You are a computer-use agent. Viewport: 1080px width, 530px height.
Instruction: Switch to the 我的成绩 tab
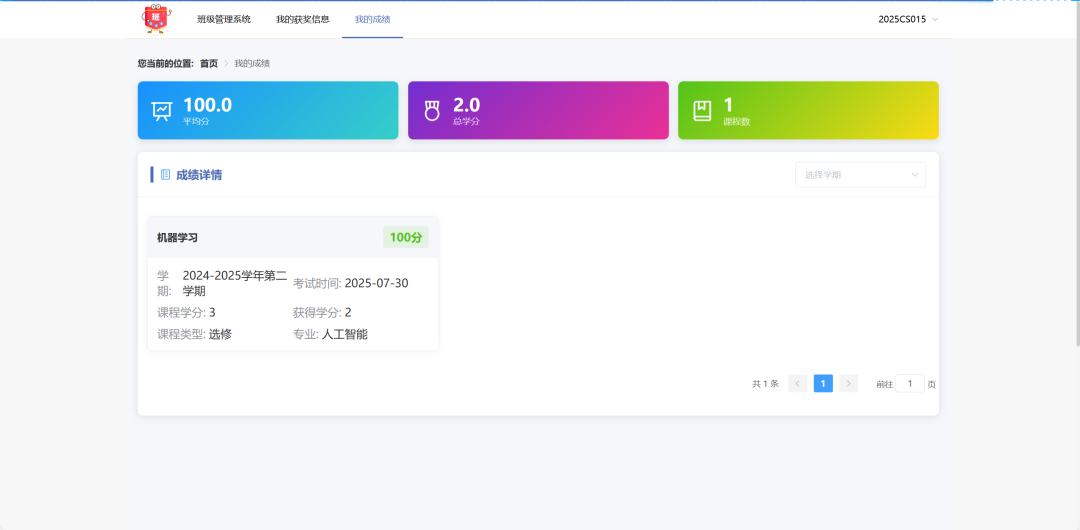[x=373, y=19]
